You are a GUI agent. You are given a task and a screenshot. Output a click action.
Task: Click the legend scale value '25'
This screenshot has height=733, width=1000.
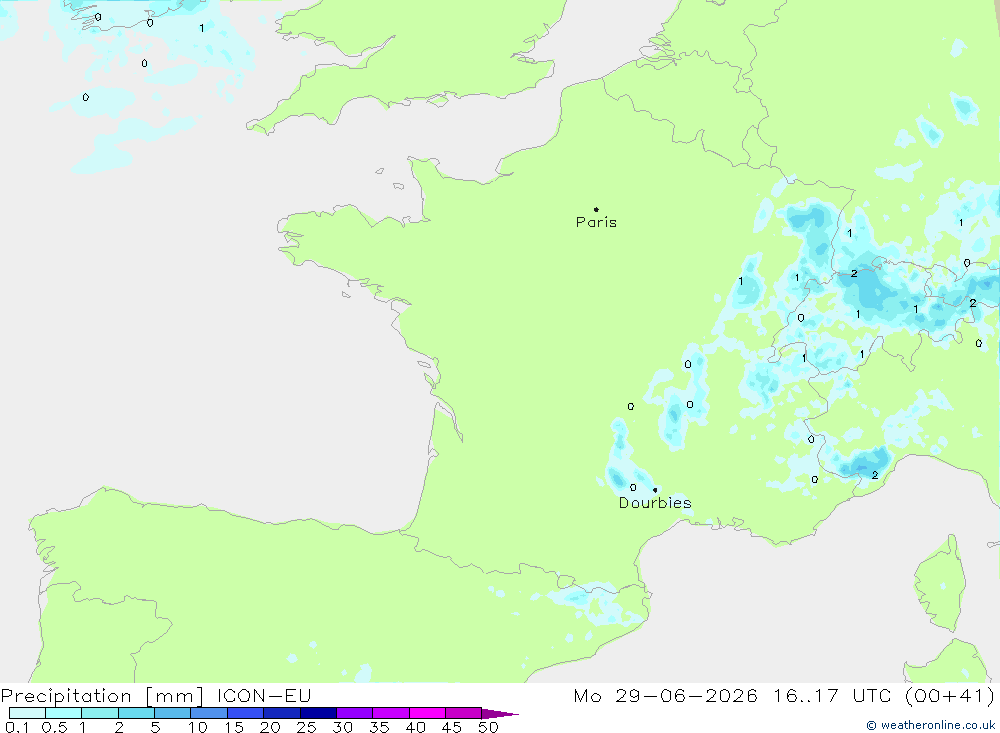[x=307, y=727]
